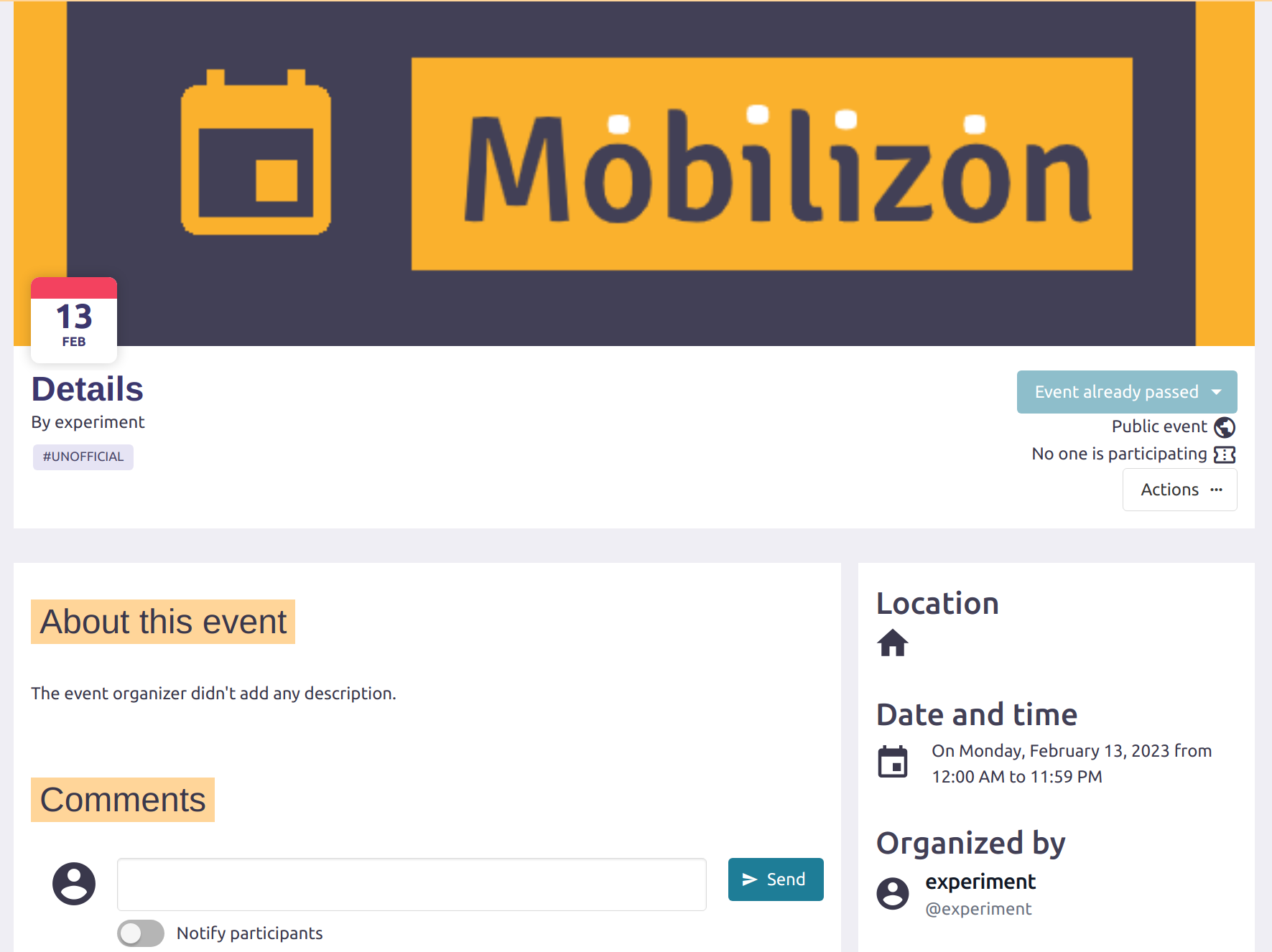The image size is (1272, 952).
Task: Click the calendar icon beside the event date
Action: pyautogui.click(x=893, y=762)
